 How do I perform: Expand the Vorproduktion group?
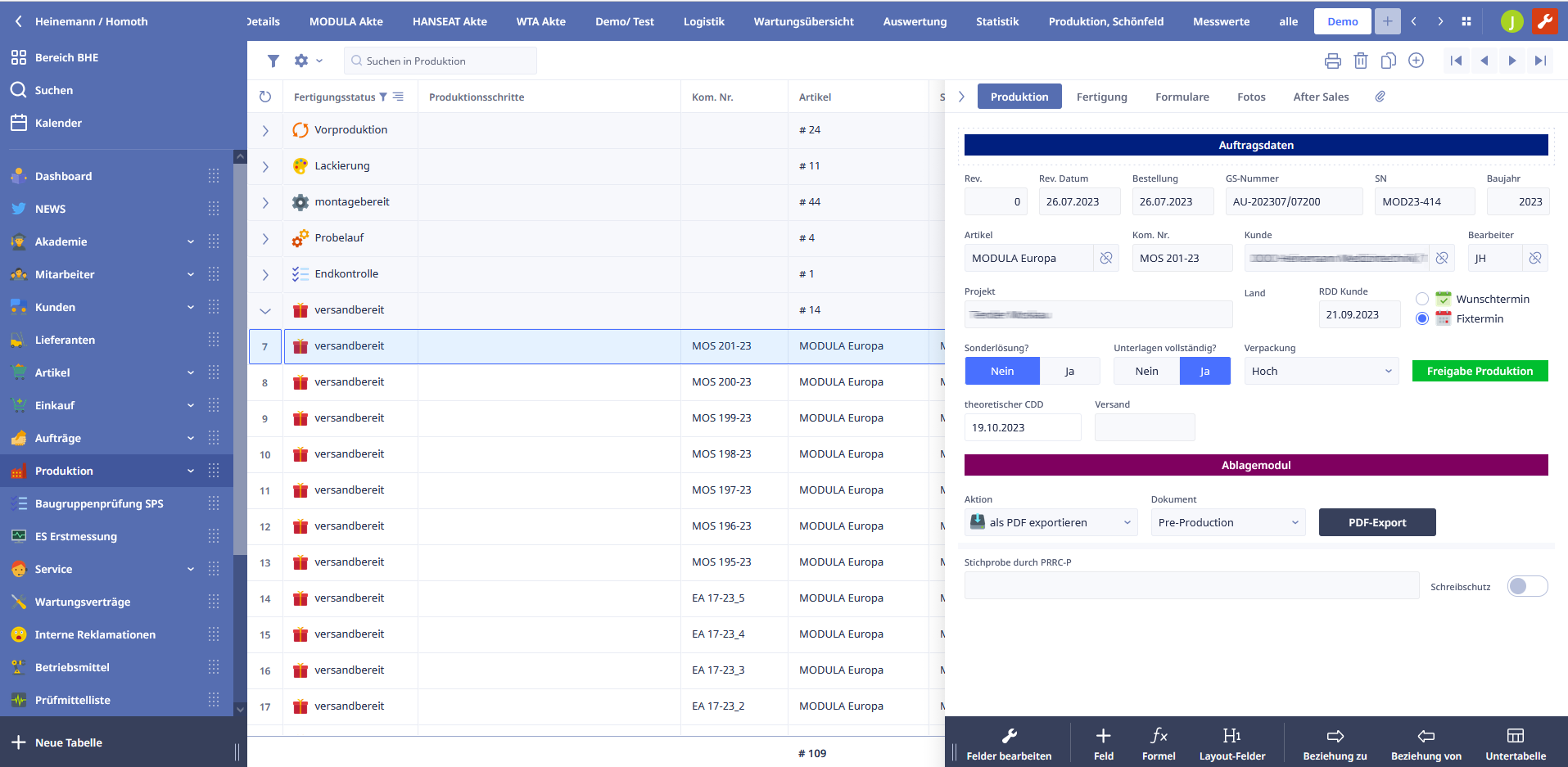(x=265, y=130)
